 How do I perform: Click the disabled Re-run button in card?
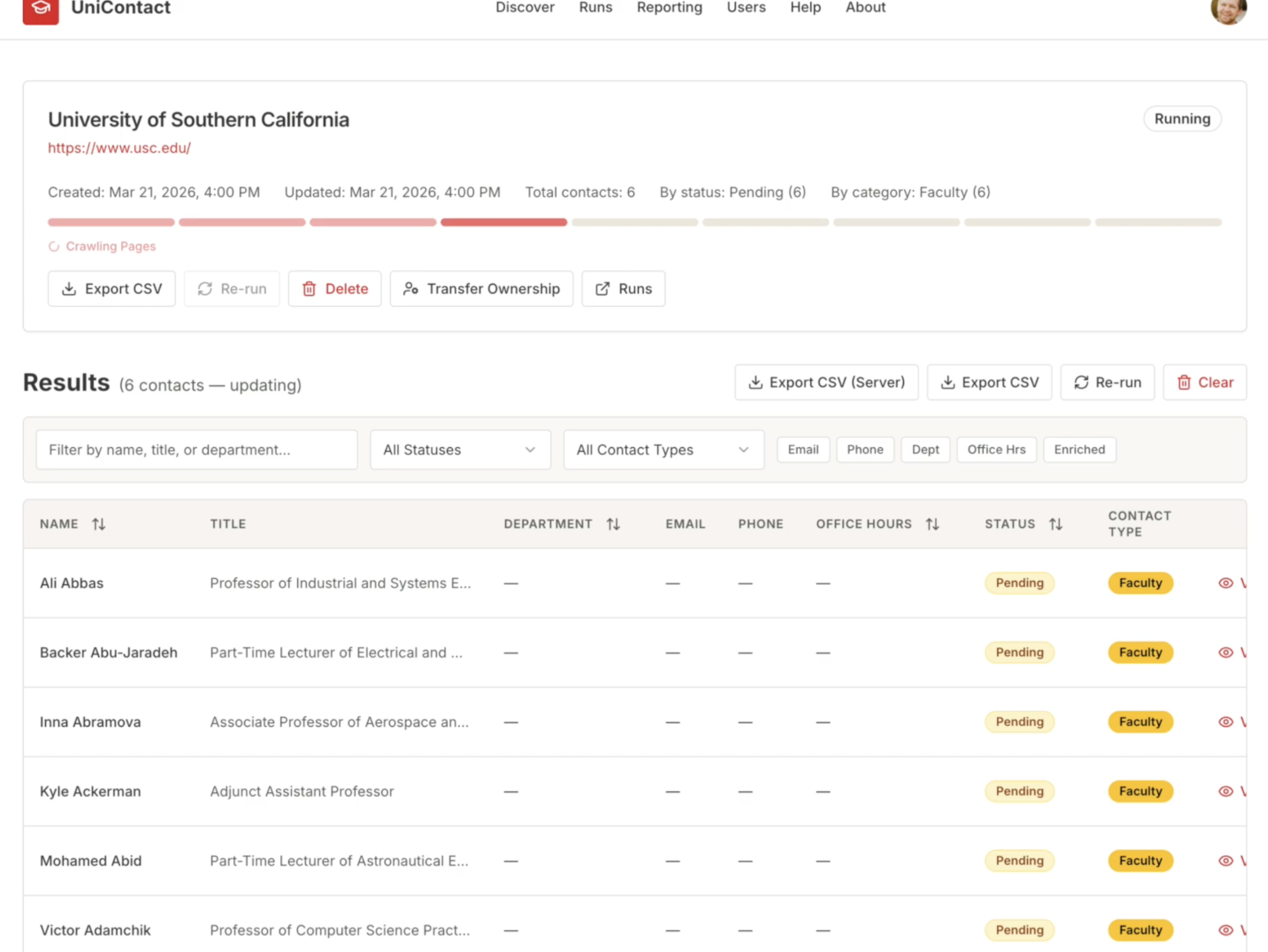232,289
